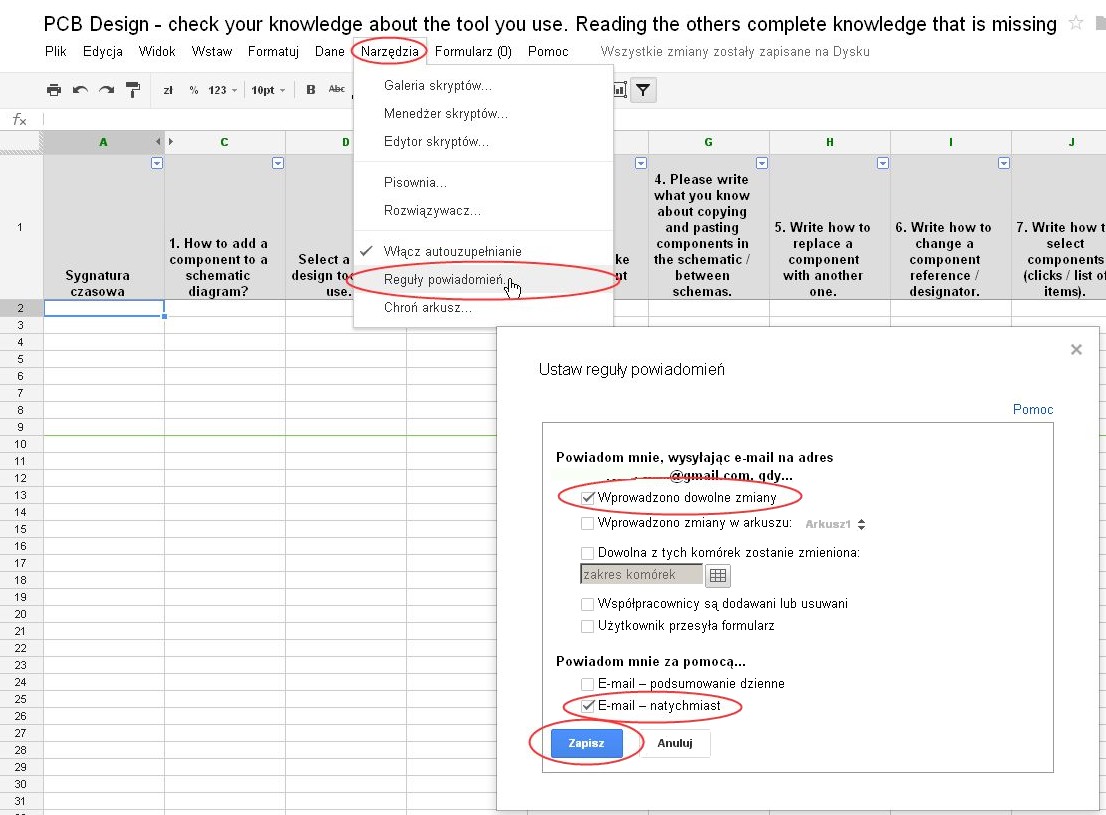Choose 'Chroń arkusz...' menu entry

point(483,308)
